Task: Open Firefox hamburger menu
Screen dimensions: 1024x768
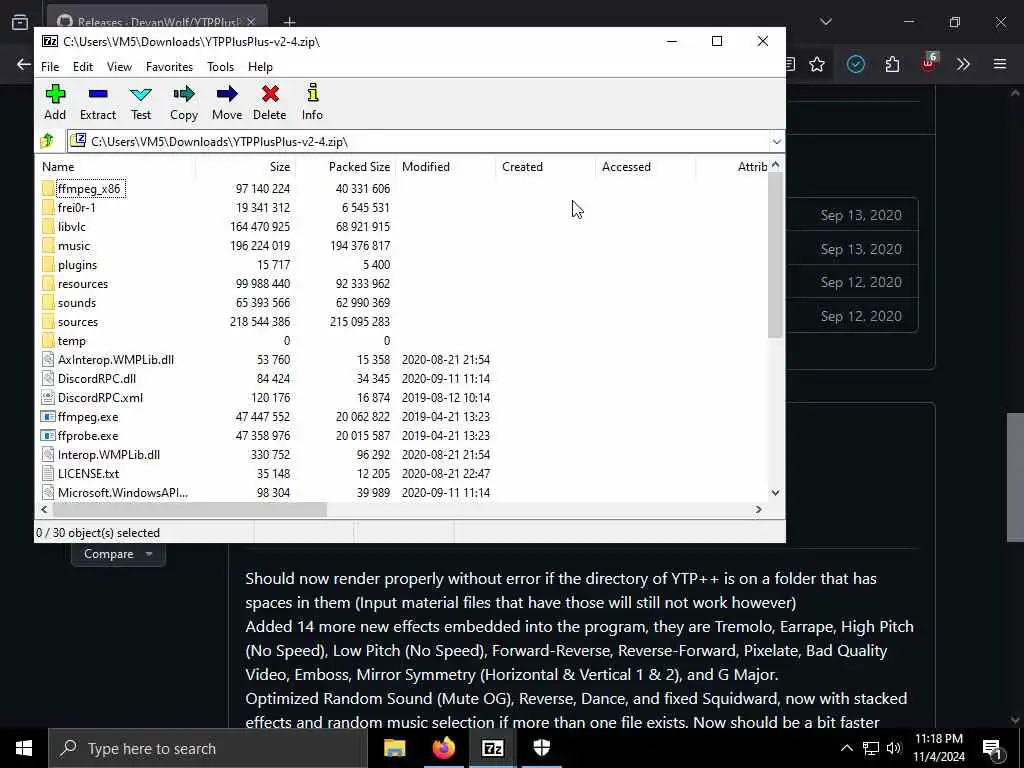Action: click(x=999, y=64)
